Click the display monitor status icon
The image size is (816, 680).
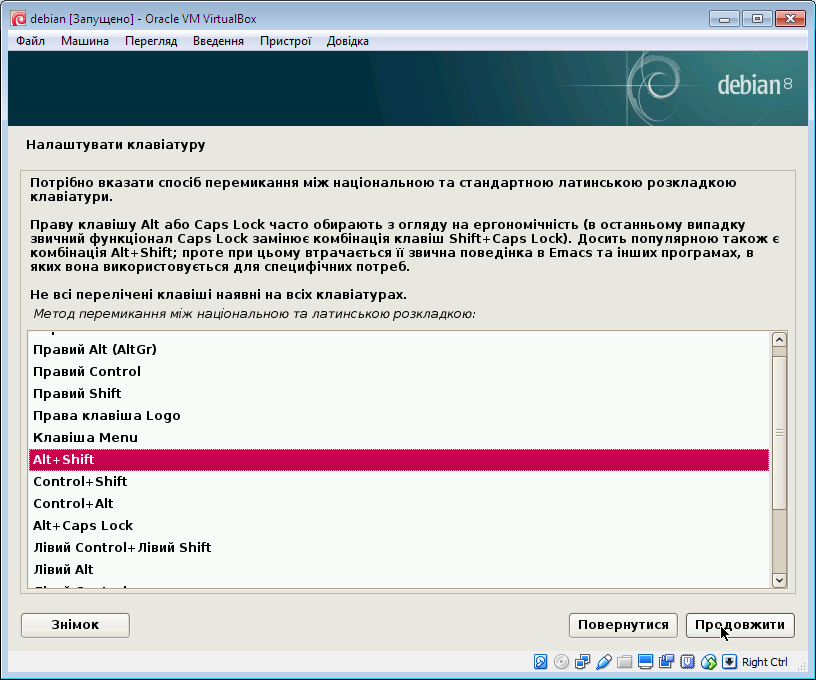646,662
